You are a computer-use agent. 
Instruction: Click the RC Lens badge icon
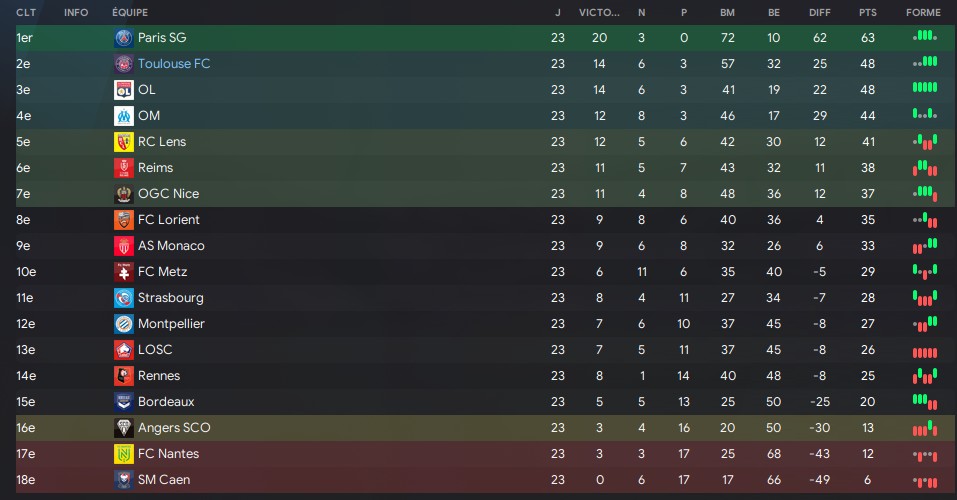124,142
